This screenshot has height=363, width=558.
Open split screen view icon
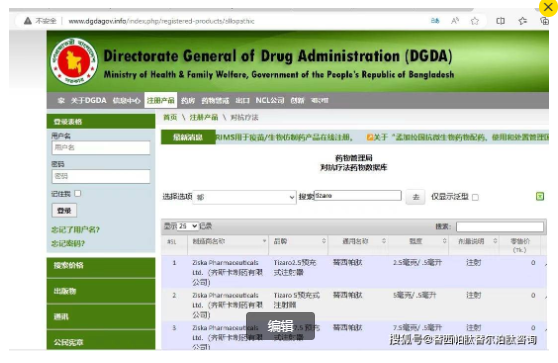[500, 21]
